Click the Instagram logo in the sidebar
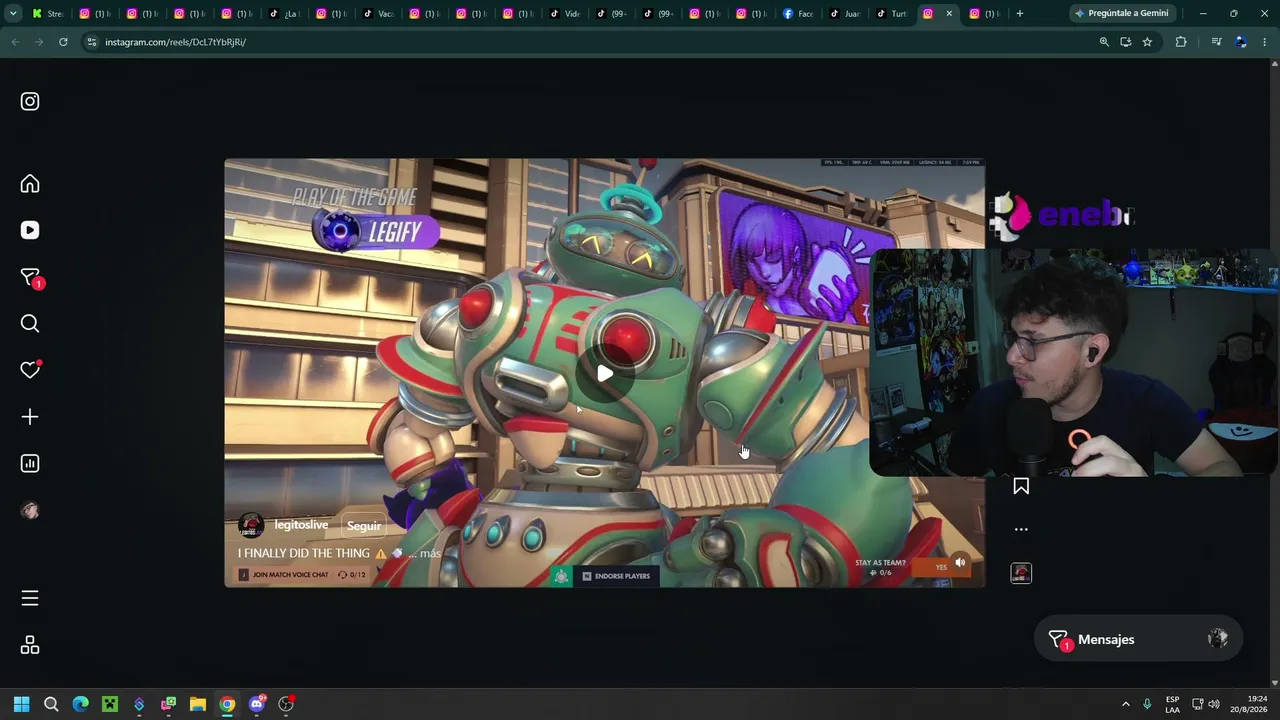Image resolution: width=1280 pixels, height=720 pixels. click(30, 101)
